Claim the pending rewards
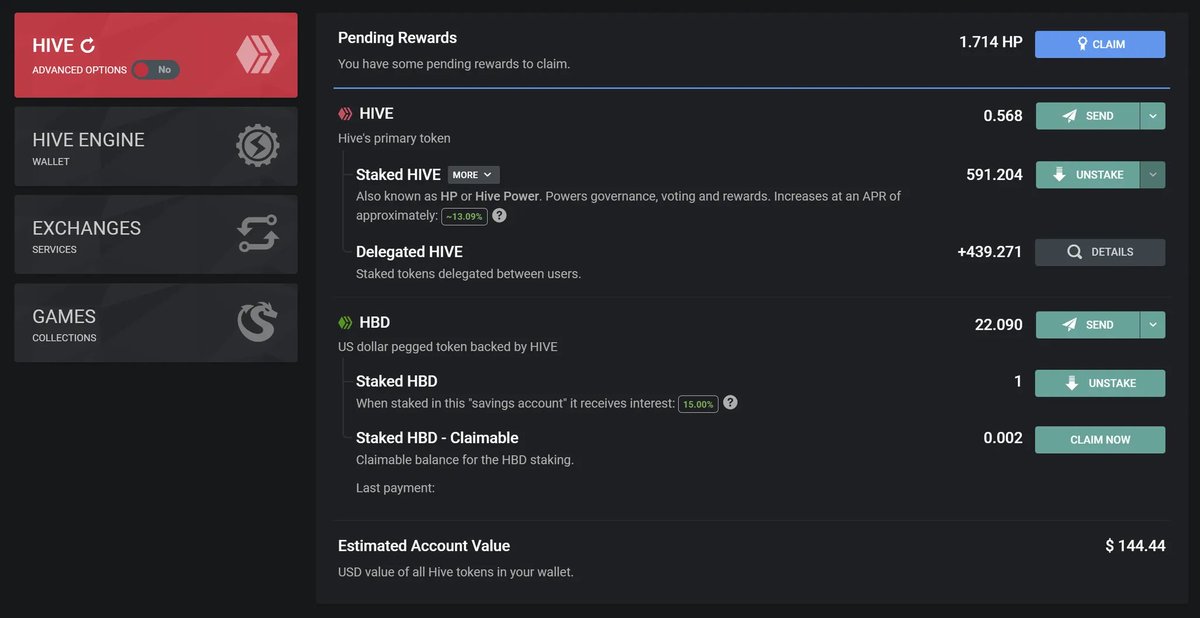This screenshot has width=1200, height=618. click(1100, 44)
